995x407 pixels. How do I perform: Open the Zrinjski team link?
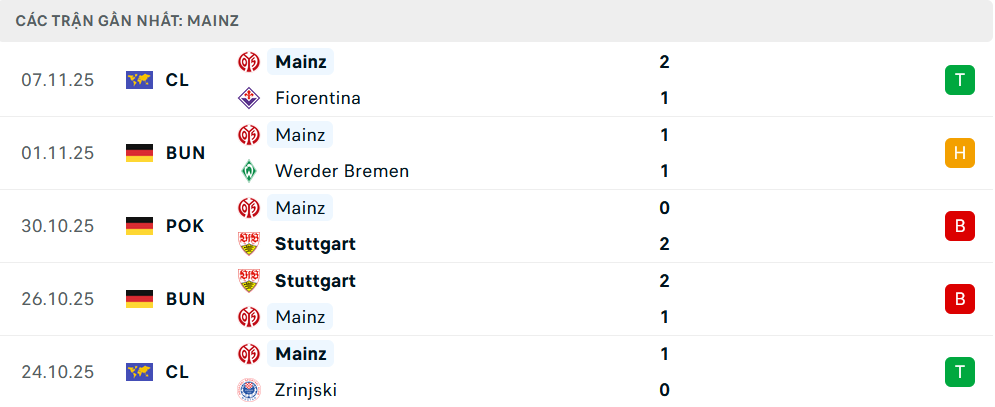point(305,390)
